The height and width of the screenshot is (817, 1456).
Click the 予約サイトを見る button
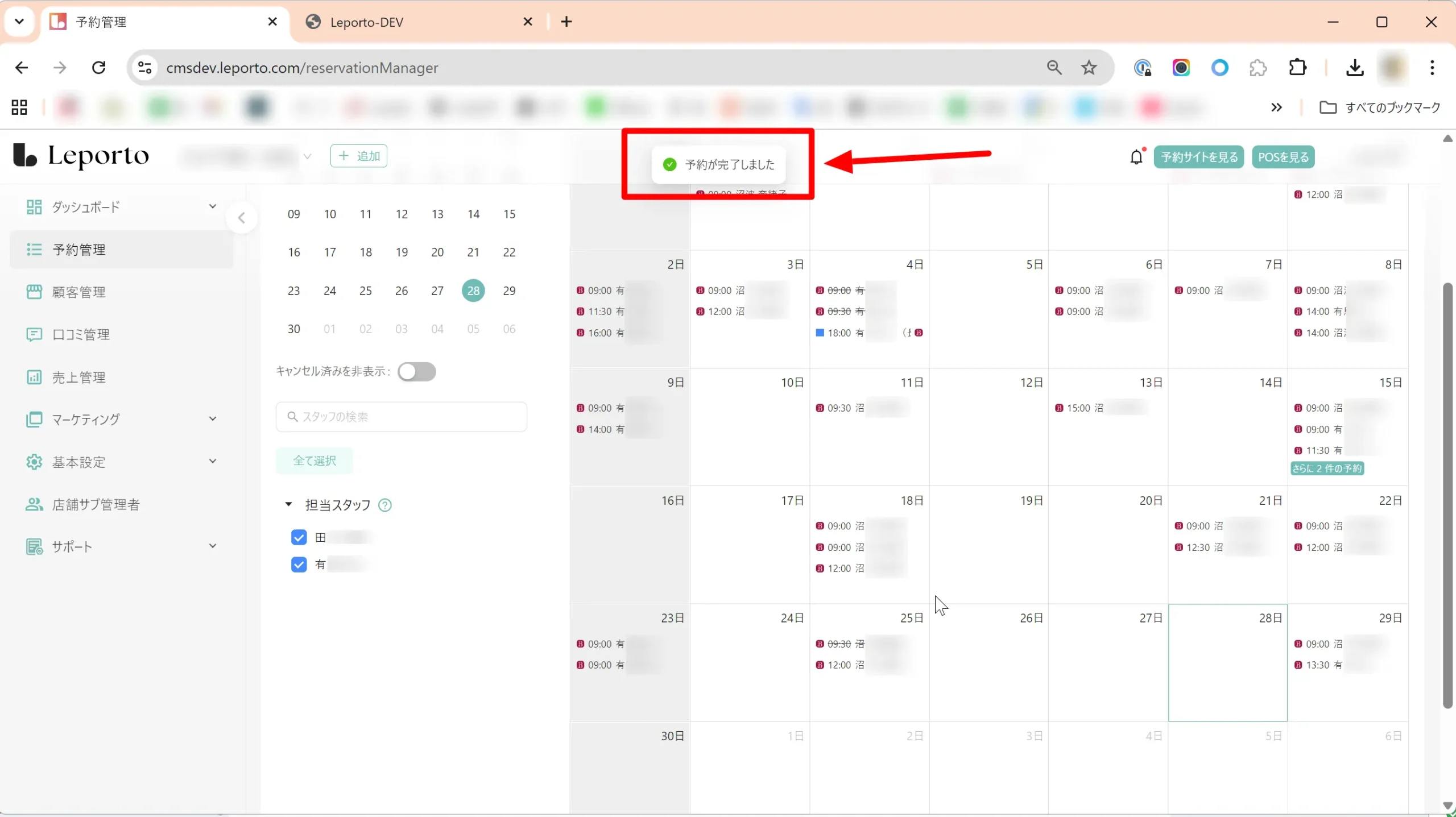(1199, 157)
